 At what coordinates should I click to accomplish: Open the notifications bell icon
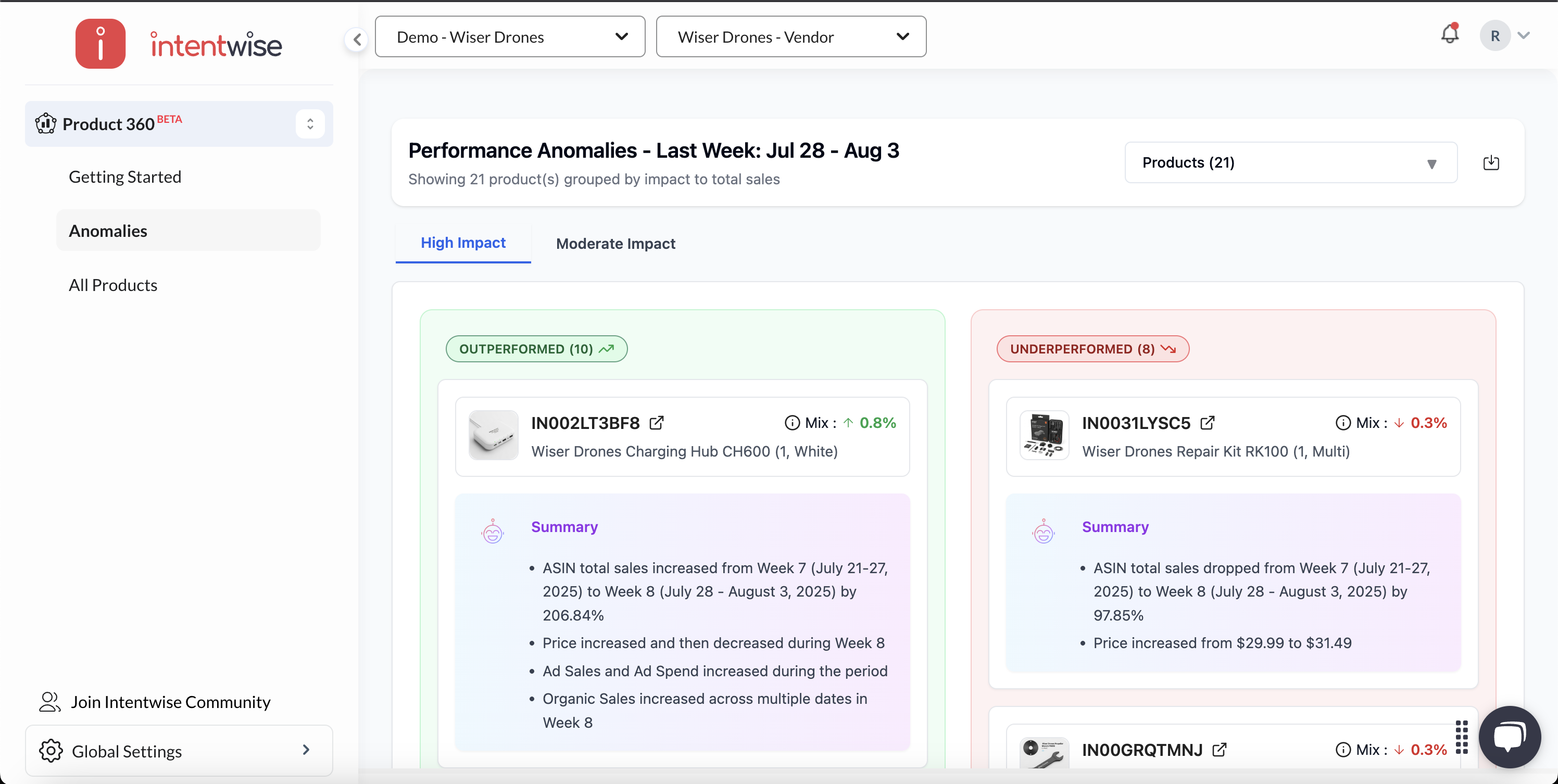pyautogui.click(x=1449, y=34)
